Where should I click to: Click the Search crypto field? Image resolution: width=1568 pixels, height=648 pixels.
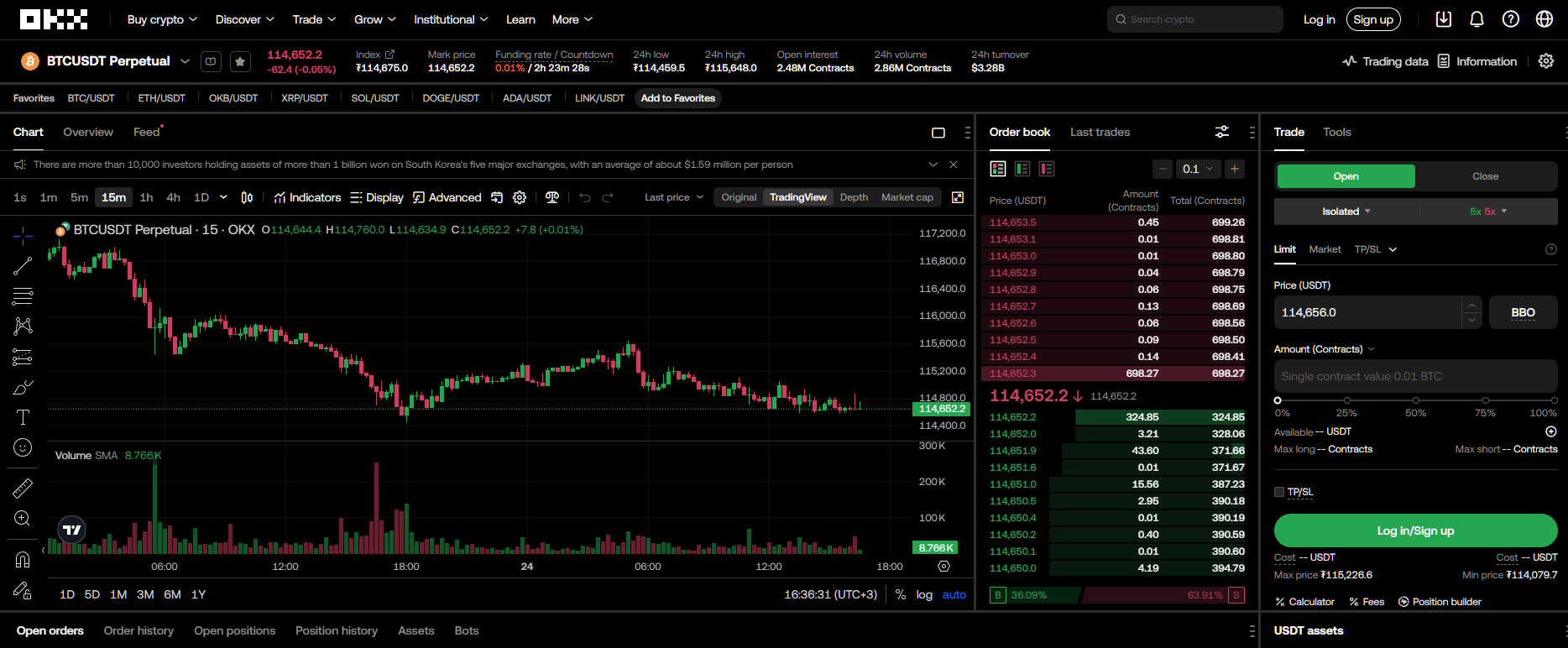click(x=1195, y=19)
